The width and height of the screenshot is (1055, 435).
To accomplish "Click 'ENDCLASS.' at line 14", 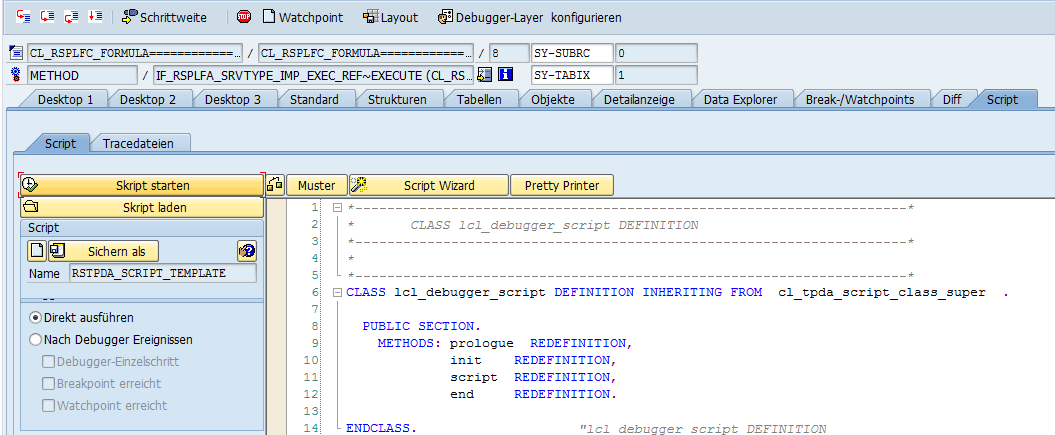I will tap(381, 428).
